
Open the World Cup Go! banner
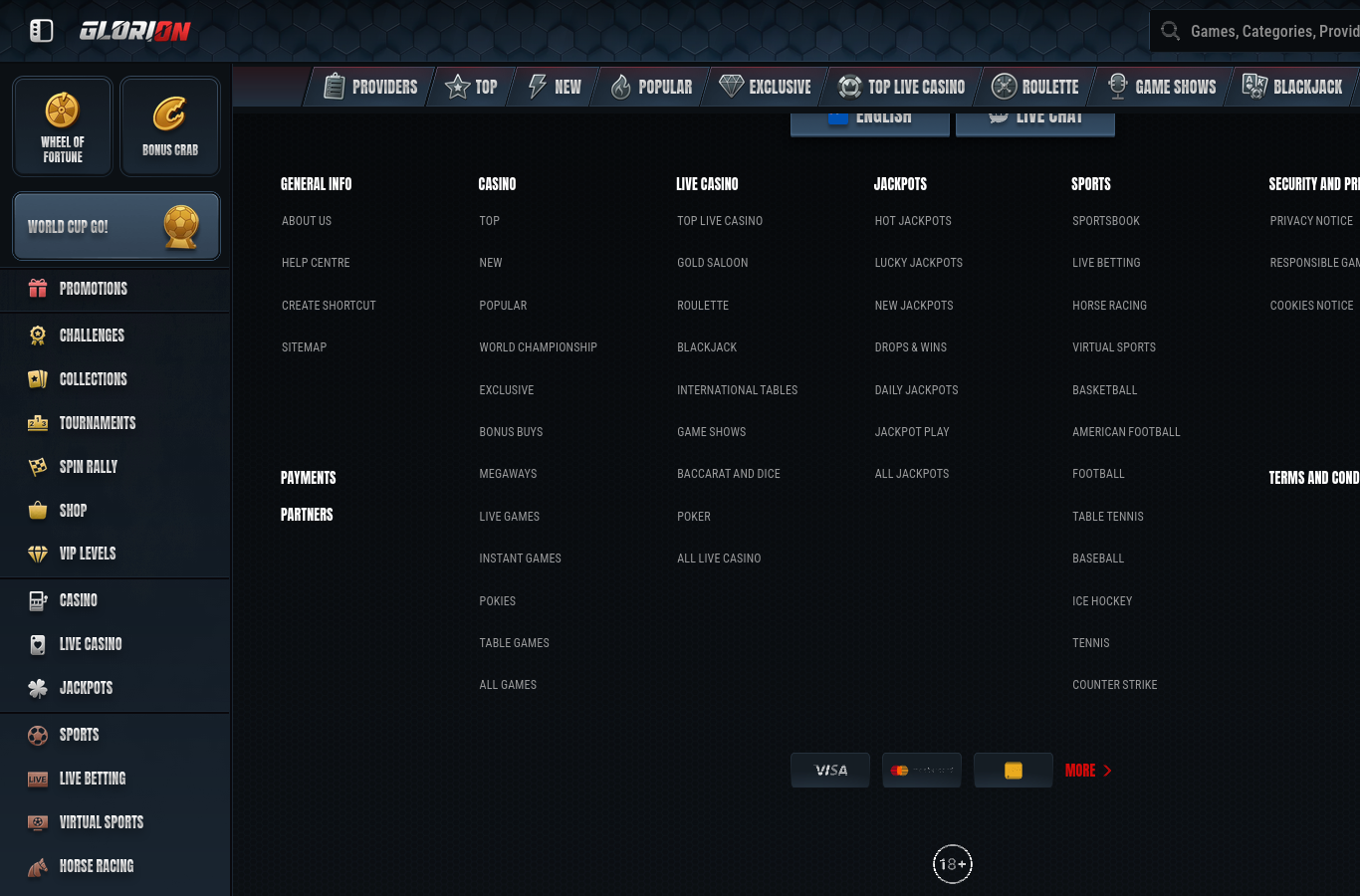pyautogui.click(x=116, y=226)
